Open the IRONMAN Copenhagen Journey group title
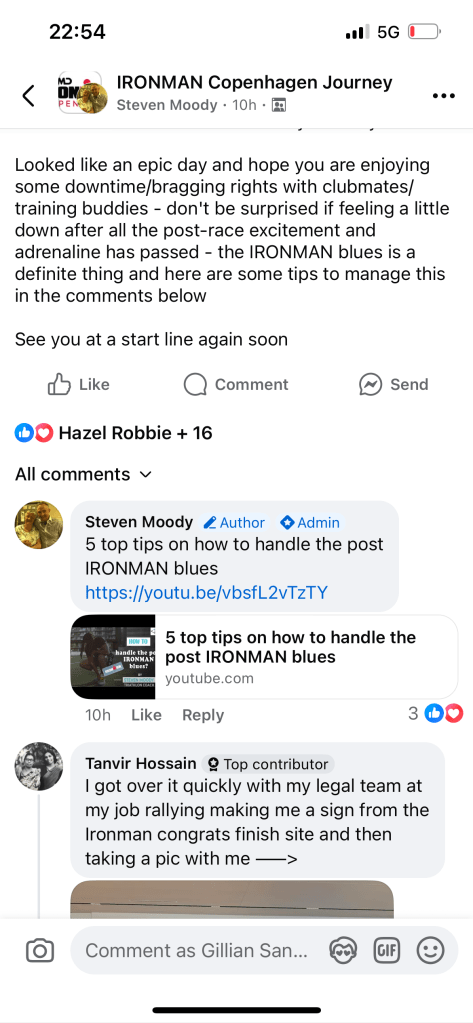Viewport: 473px width, 1023px height. tap(254, 83)
